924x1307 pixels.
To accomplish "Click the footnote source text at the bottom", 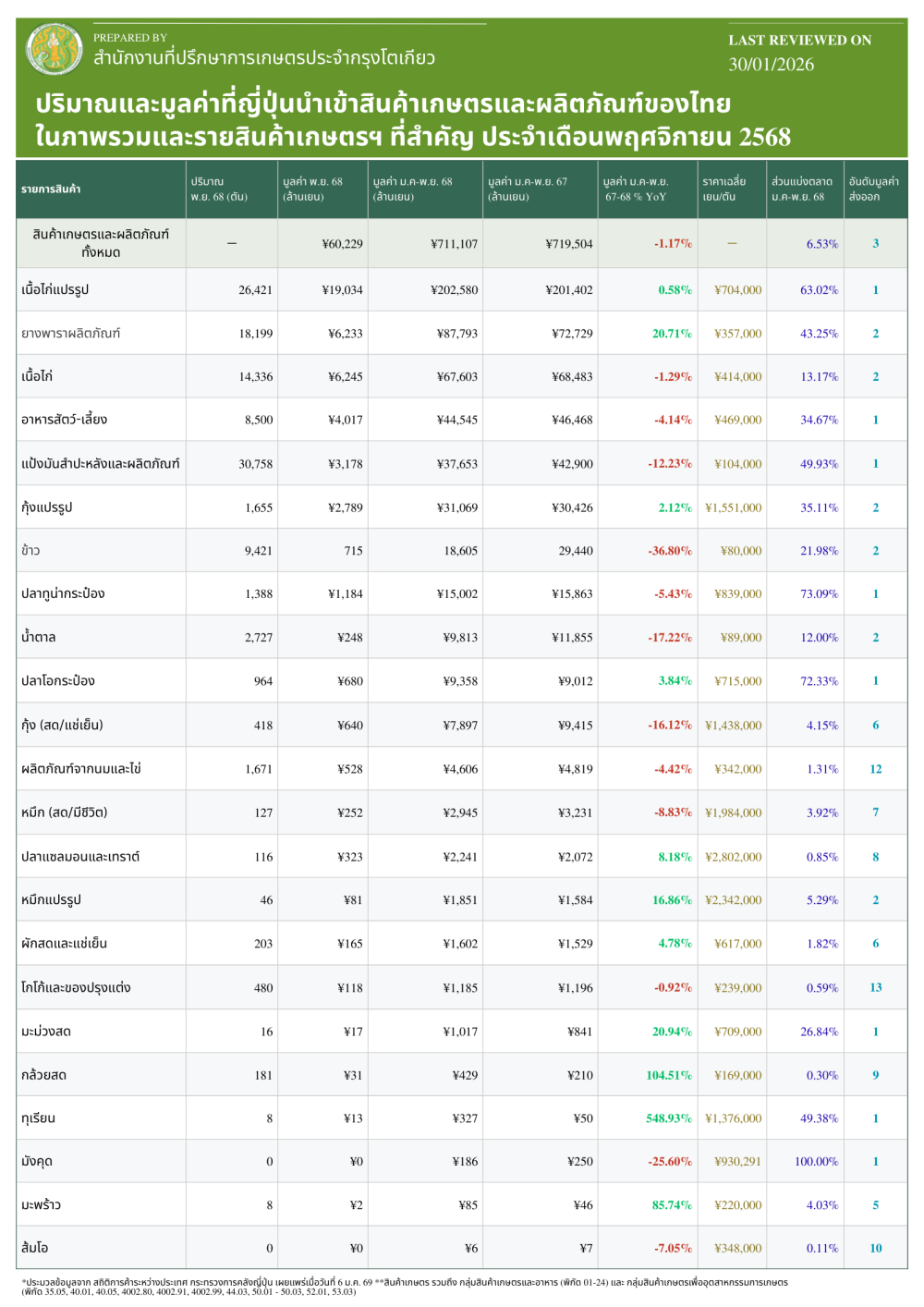I will 404,1287.
